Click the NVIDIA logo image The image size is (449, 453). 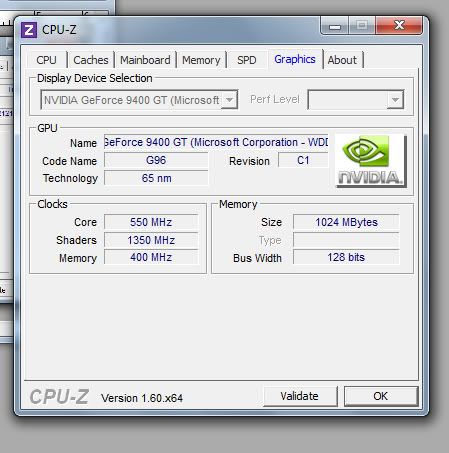pos(371,161)
